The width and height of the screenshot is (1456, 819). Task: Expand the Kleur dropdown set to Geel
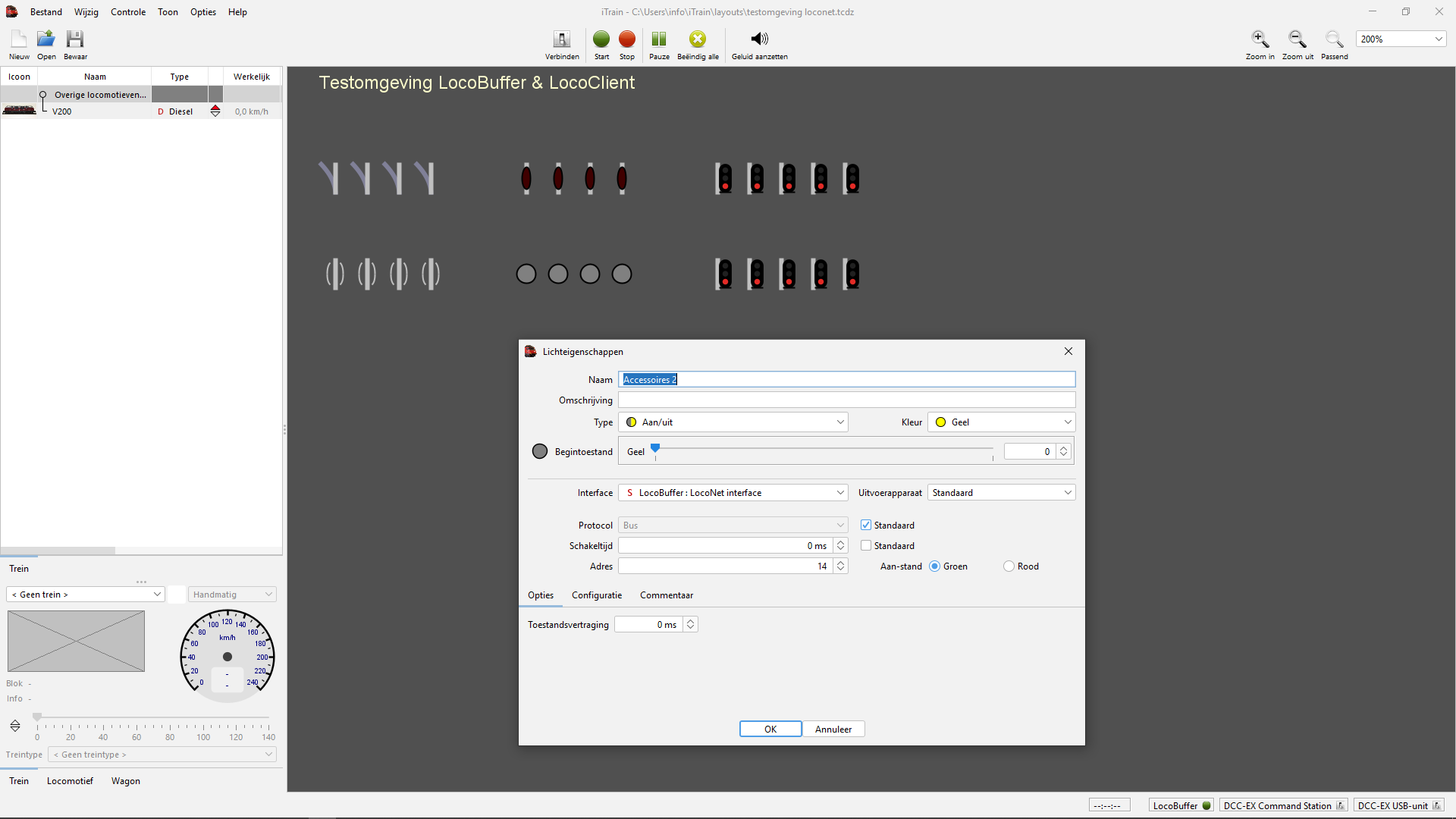[x=1001, y=422]
